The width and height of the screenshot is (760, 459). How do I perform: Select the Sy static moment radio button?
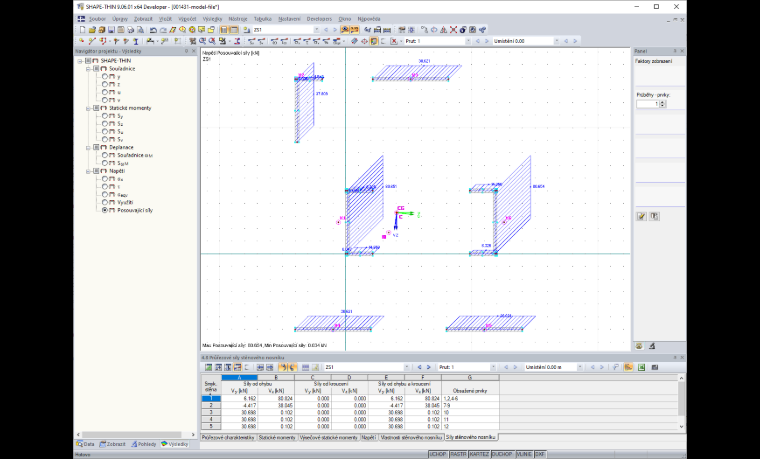pyautogui.click(x=105, y=116)
